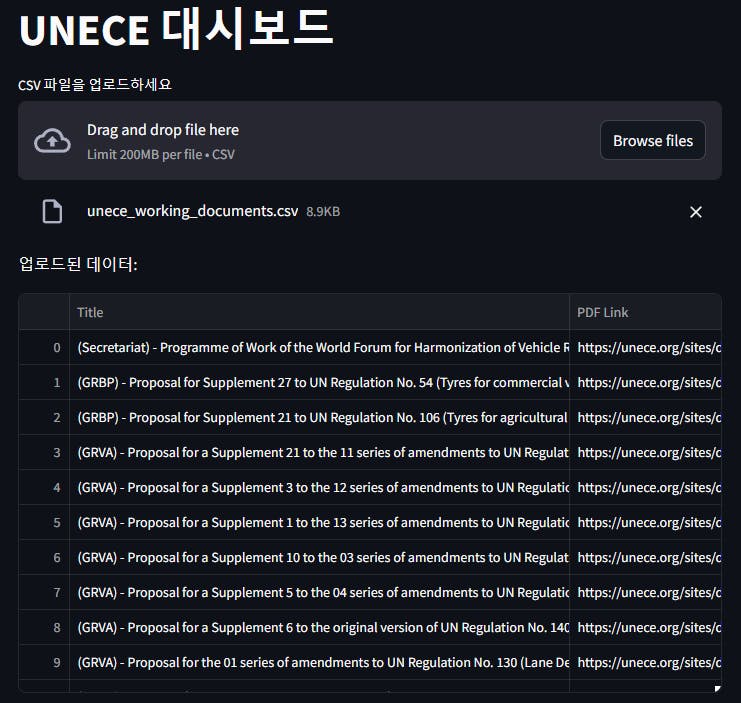Screen dimensions: 741x703
Task: Click the CSV 파일을 업로드하세요 label
Action: pyautogui.click(x=95, y=85)
